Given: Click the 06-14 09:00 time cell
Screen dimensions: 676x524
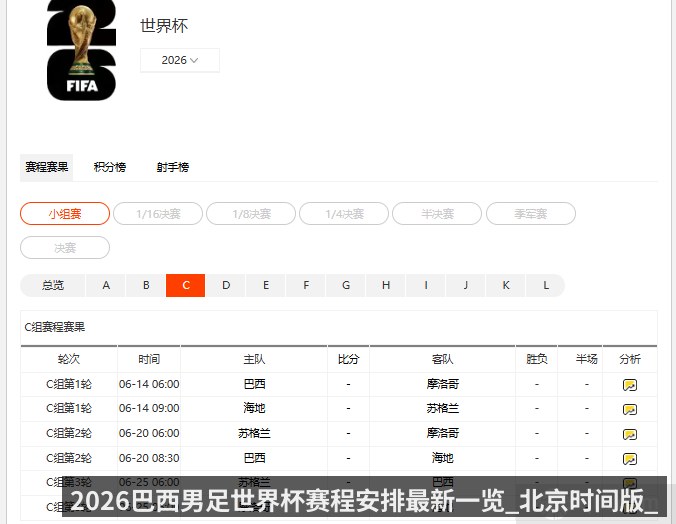Looking at the screenshot, I should (149, 408).
